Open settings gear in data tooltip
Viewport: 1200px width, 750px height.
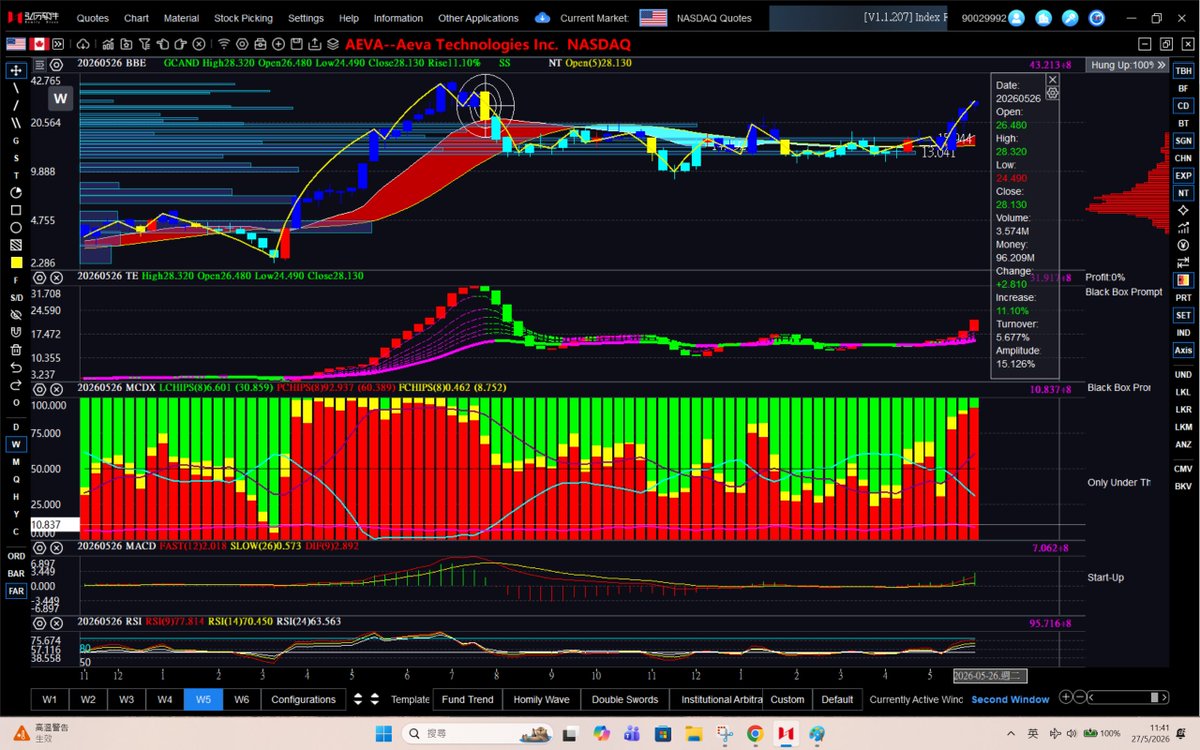tap(1052, 92)
